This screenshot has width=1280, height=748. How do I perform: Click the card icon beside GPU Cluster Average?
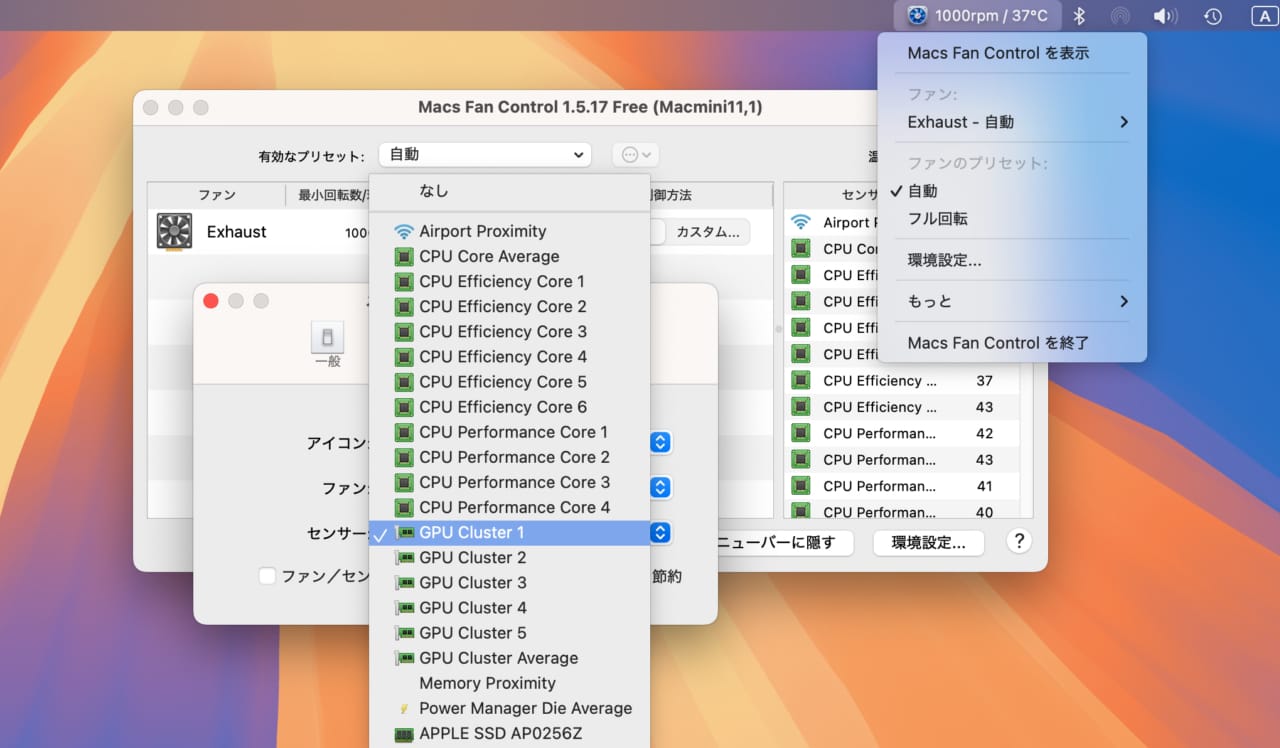[404, 658]
